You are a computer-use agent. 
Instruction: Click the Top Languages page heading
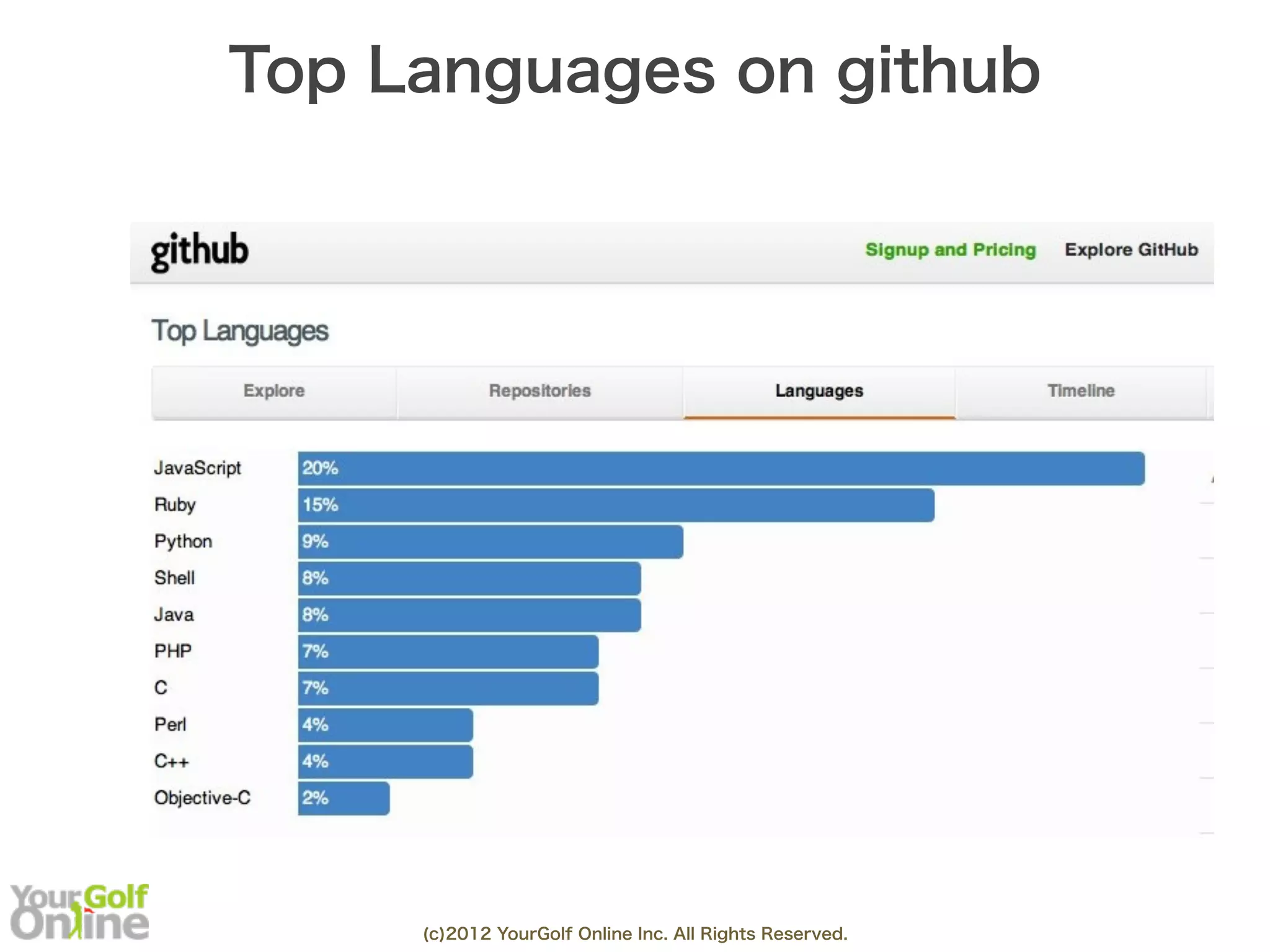240,332
